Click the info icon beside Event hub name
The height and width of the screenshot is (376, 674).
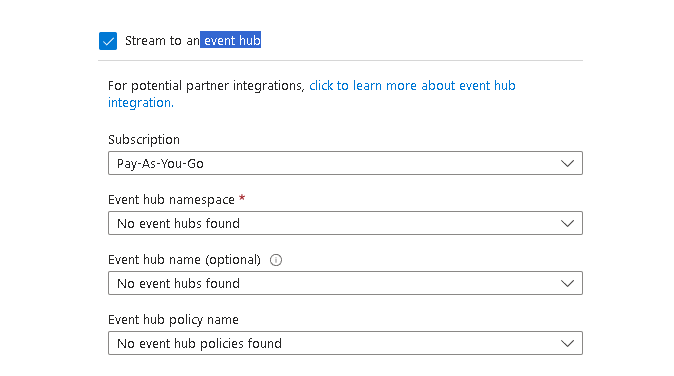(x=276, y=260)
